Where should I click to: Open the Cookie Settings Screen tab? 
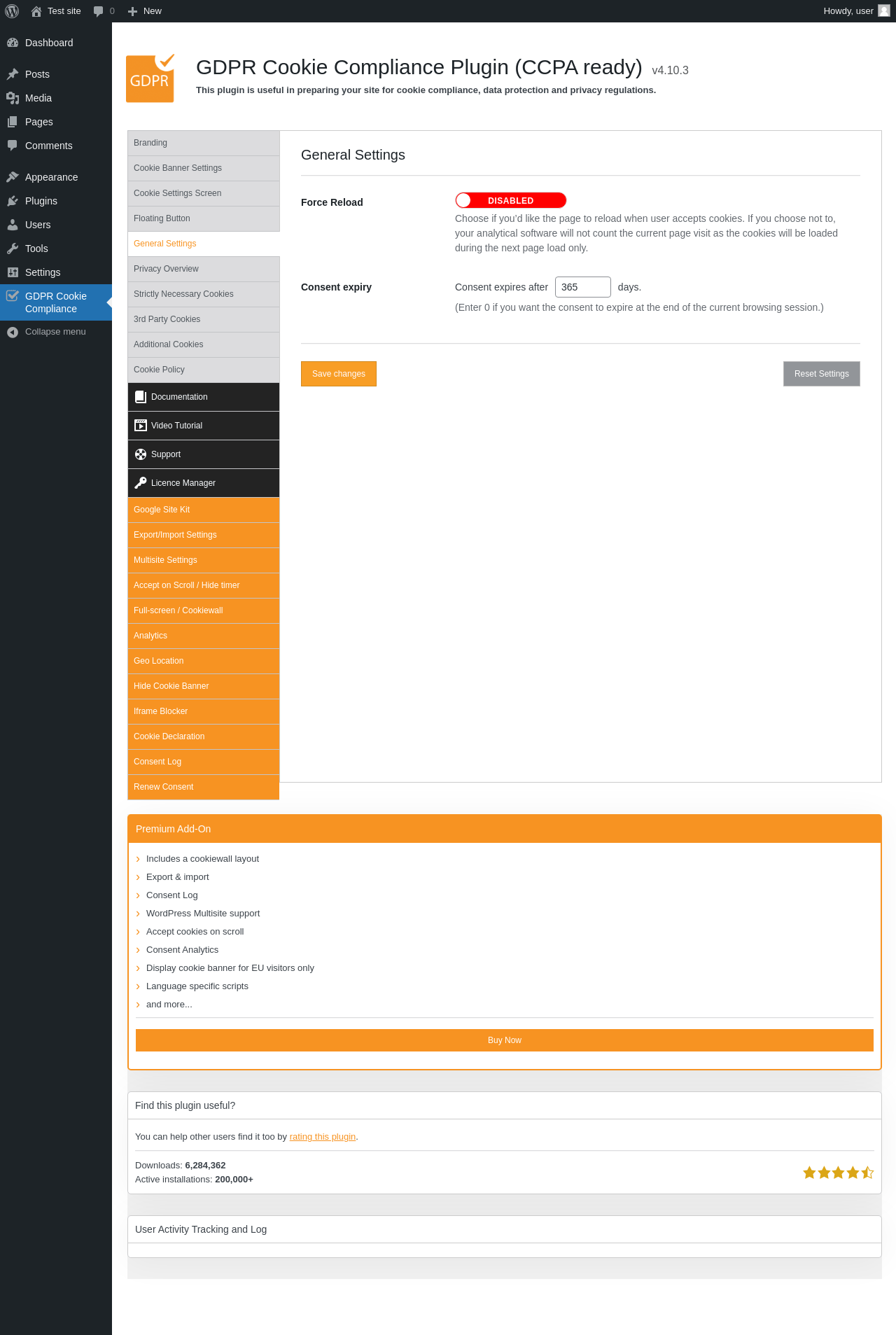tap(204, 193)
